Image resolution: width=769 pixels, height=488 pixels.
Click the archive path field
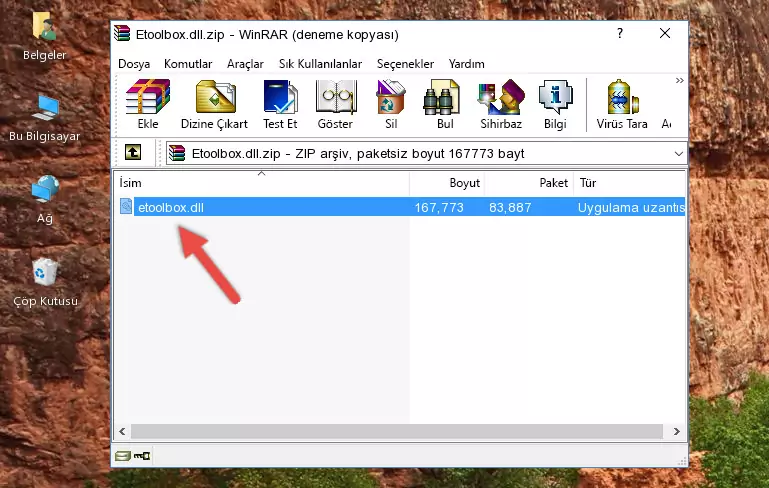(x=426, y=154)
